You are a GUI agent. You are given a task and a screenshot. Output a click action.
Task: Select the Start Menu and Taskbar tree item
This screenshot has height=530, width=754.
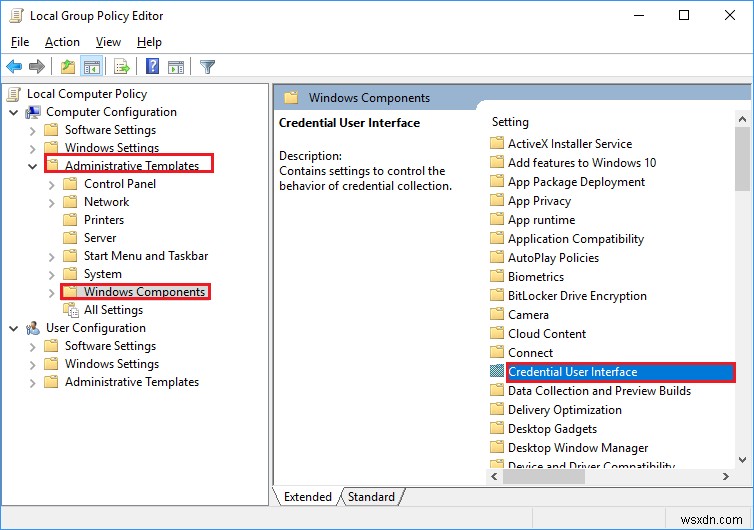click(x=146, y=256)
